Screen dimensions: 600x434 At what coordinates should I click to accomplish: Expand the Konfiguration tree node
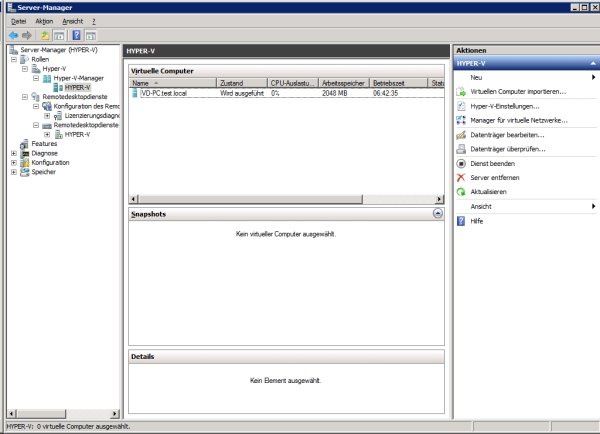pyautogui.click(x=14, y=162)
